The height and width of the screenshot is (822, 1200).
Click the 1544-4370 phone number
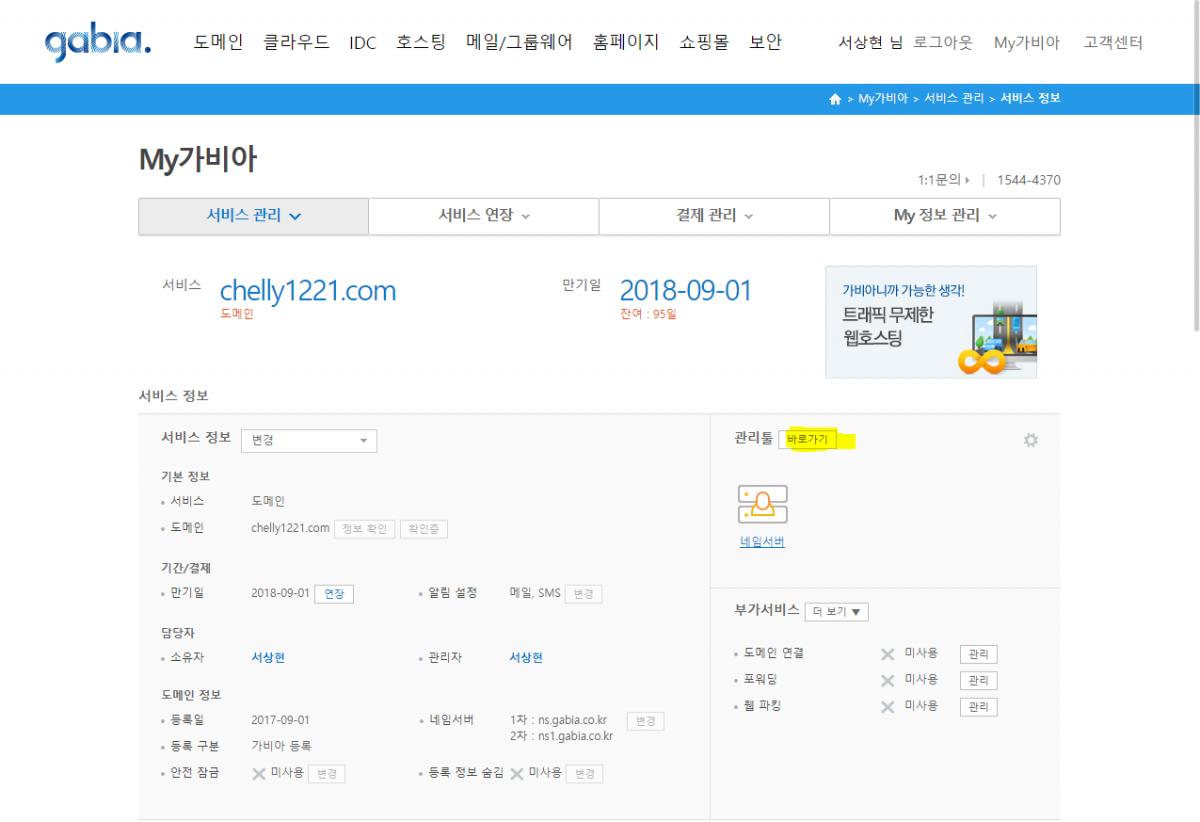(1029, 180)
